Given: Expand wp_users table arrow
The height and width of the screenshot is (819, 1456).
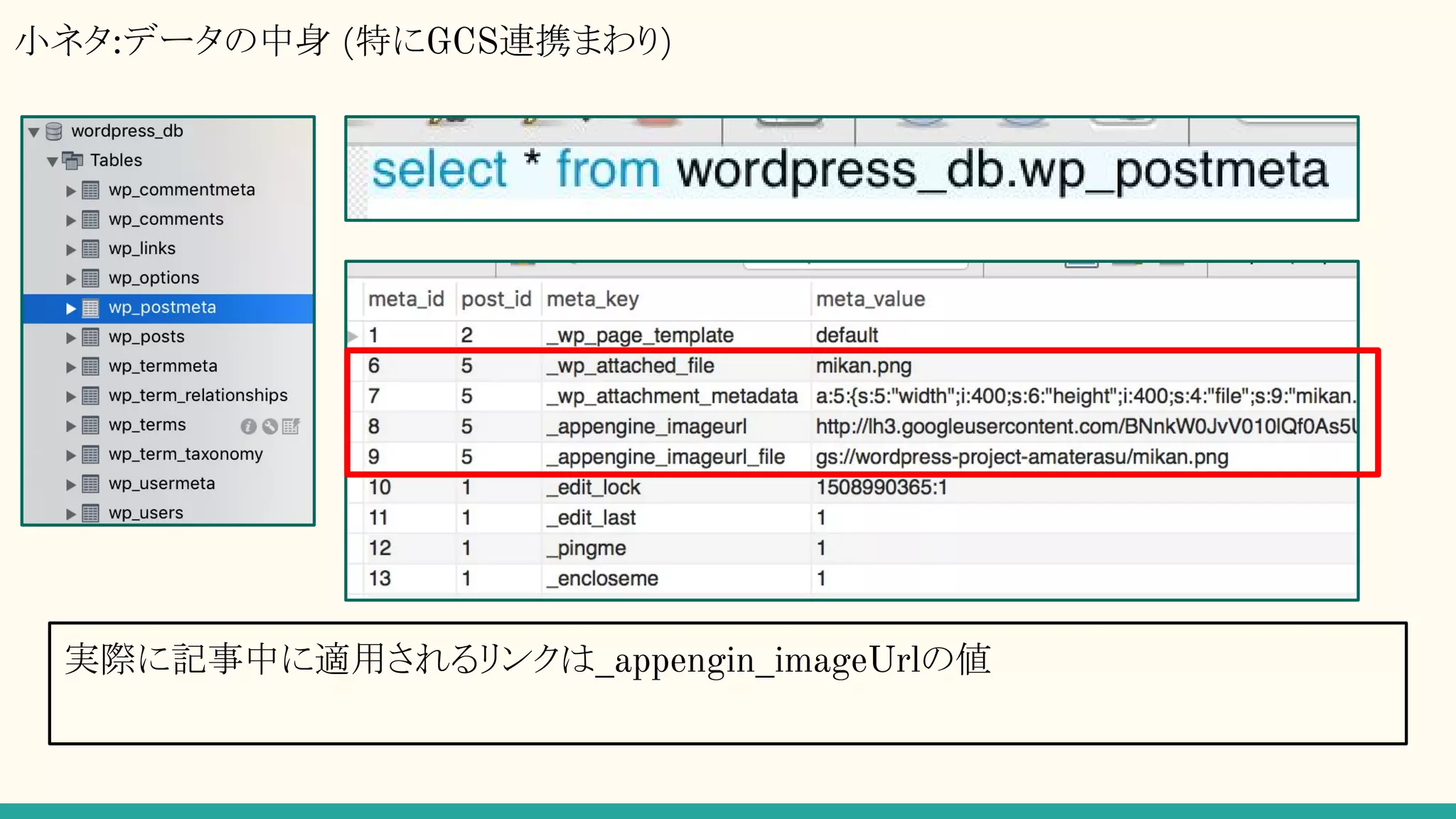Looking at the screenshot, I should 70,514.
